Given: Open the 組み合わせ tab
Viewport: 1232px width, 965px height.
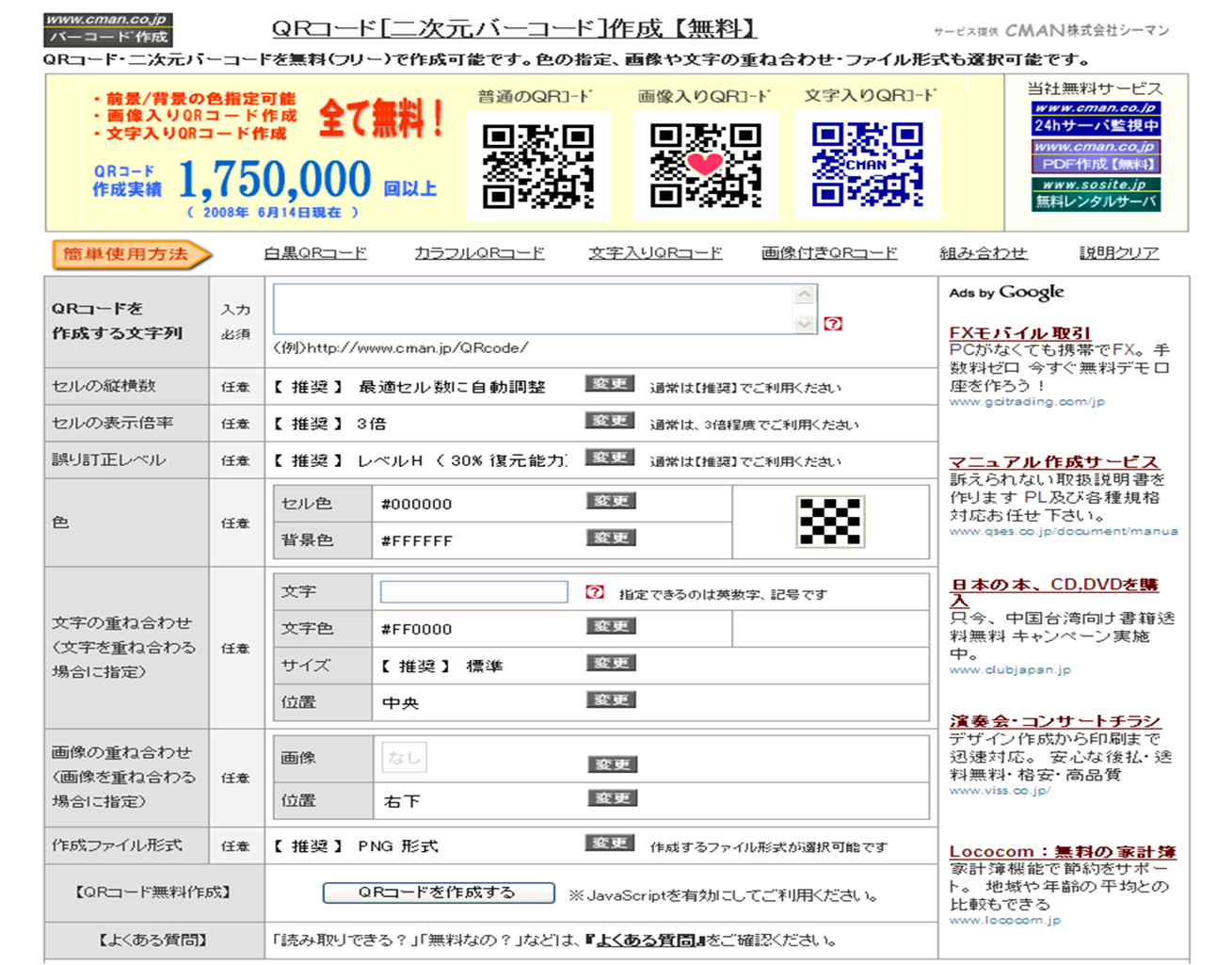Looking at the screenshot, I should tap(984, 253).
